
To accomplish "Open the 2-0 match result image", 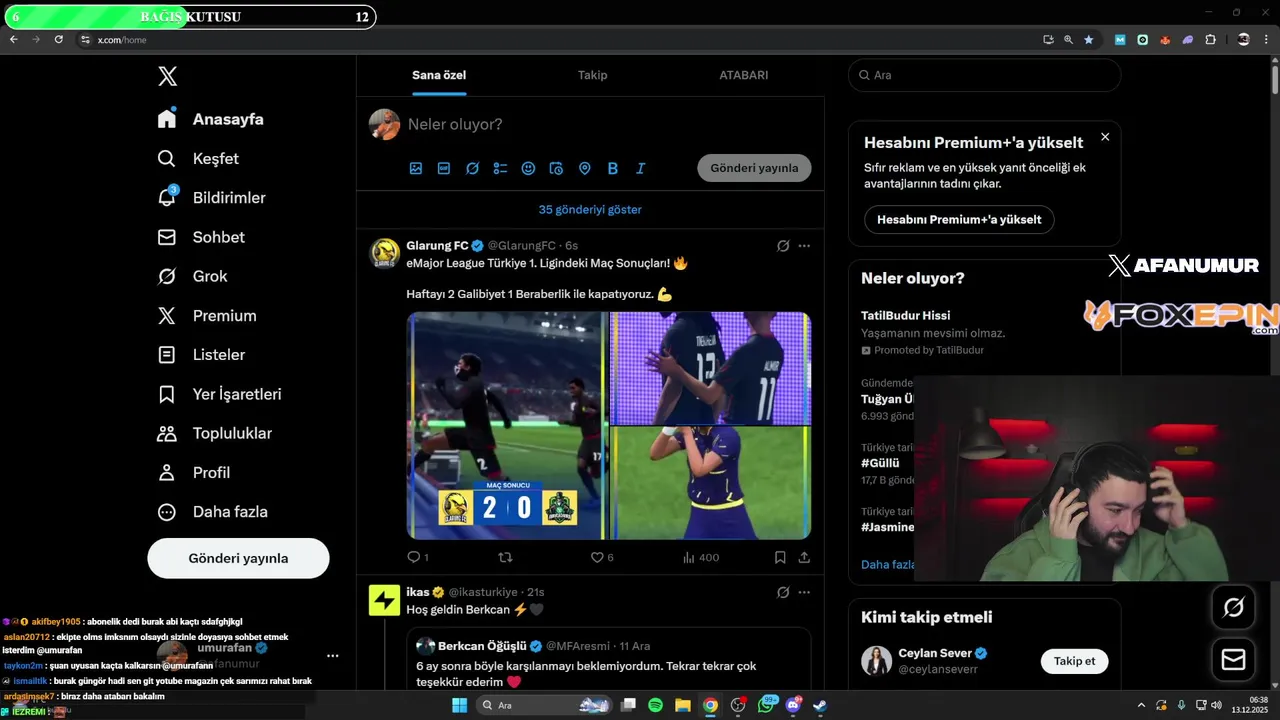I will pos(507,425).
